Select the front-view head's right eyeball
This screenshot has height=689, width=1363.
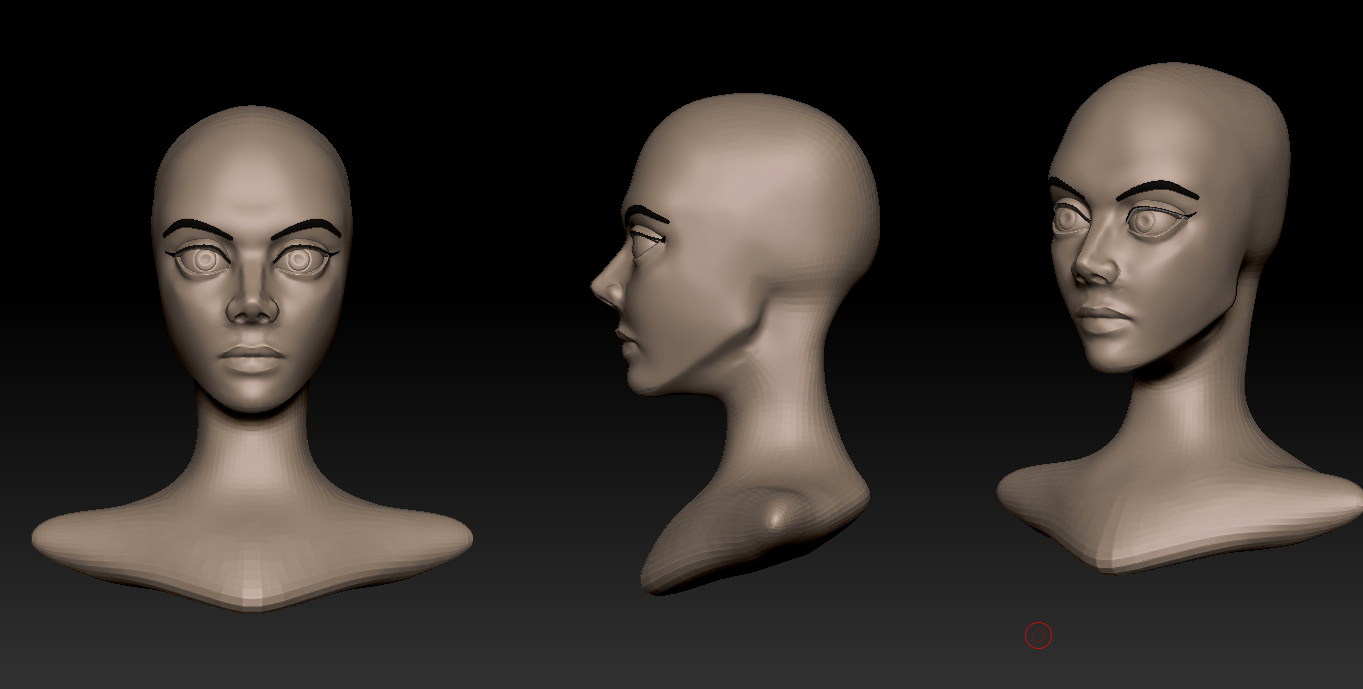point(299,260)
